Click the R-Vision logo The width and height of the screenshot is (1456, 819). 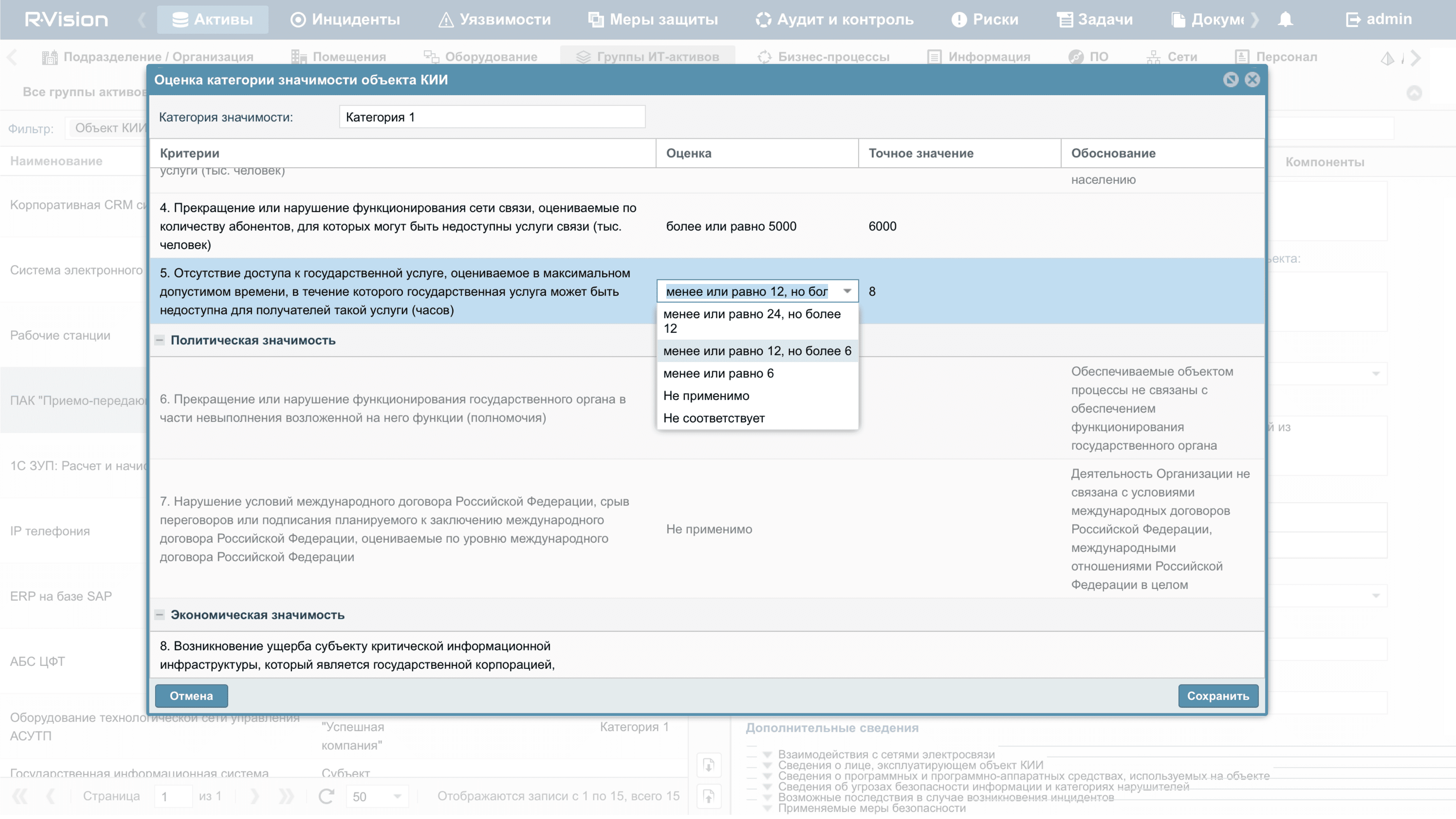(x=66, y=19)
